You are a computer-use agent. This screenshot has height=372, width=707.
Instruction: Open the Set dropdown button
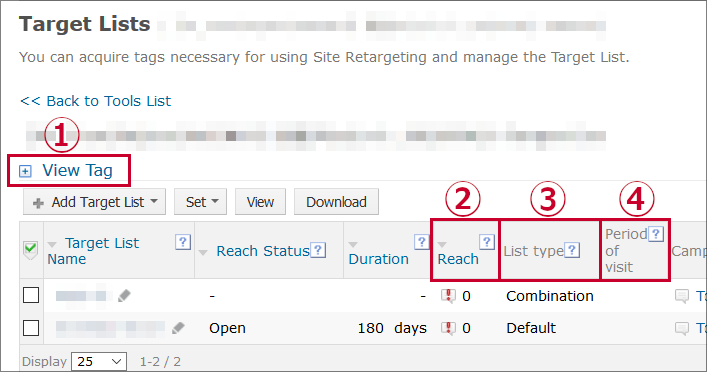201,202
